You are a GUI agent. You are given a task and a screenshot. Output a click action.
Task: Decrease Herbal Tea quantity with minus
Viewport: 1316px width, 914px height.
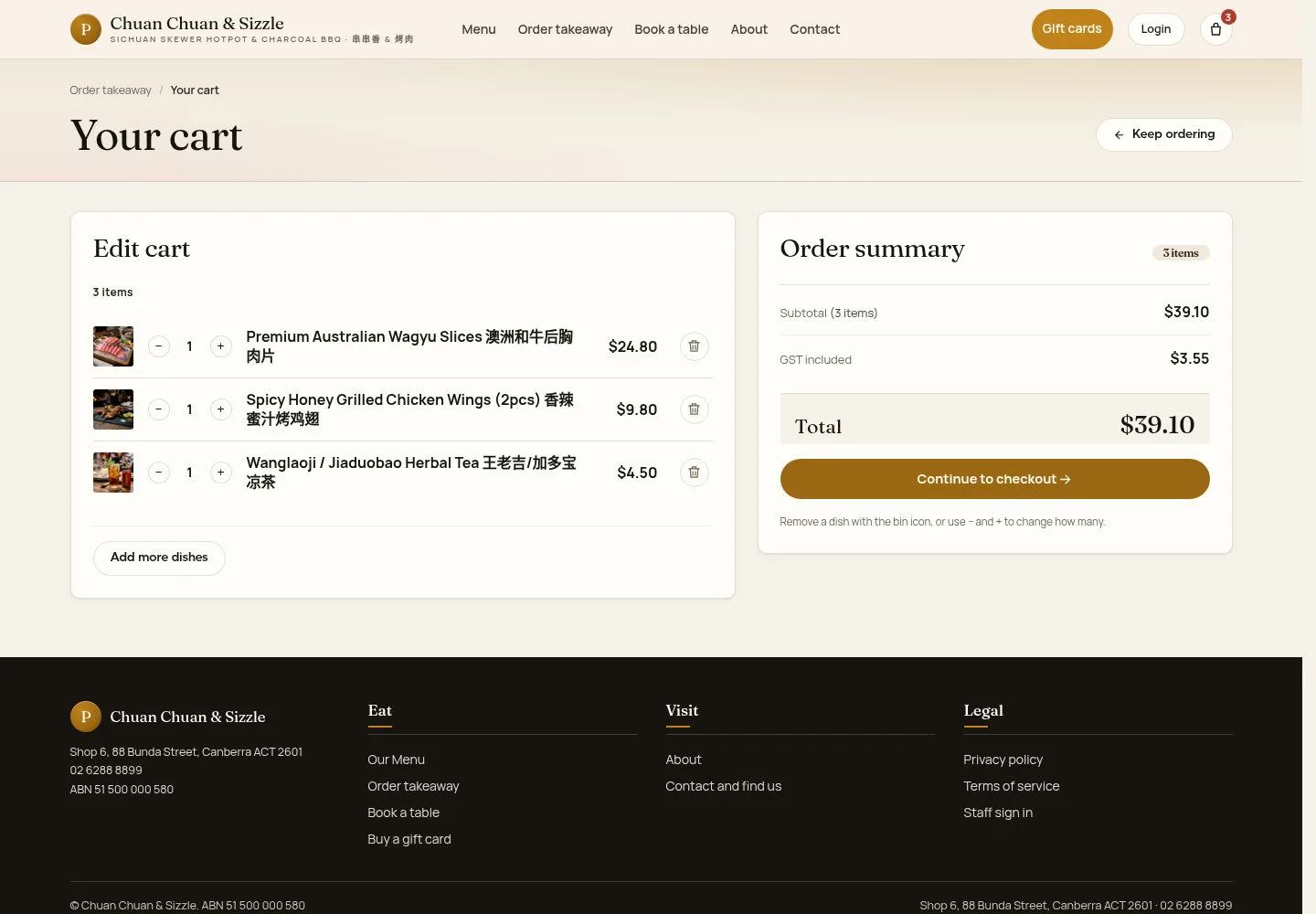[159, 473]
